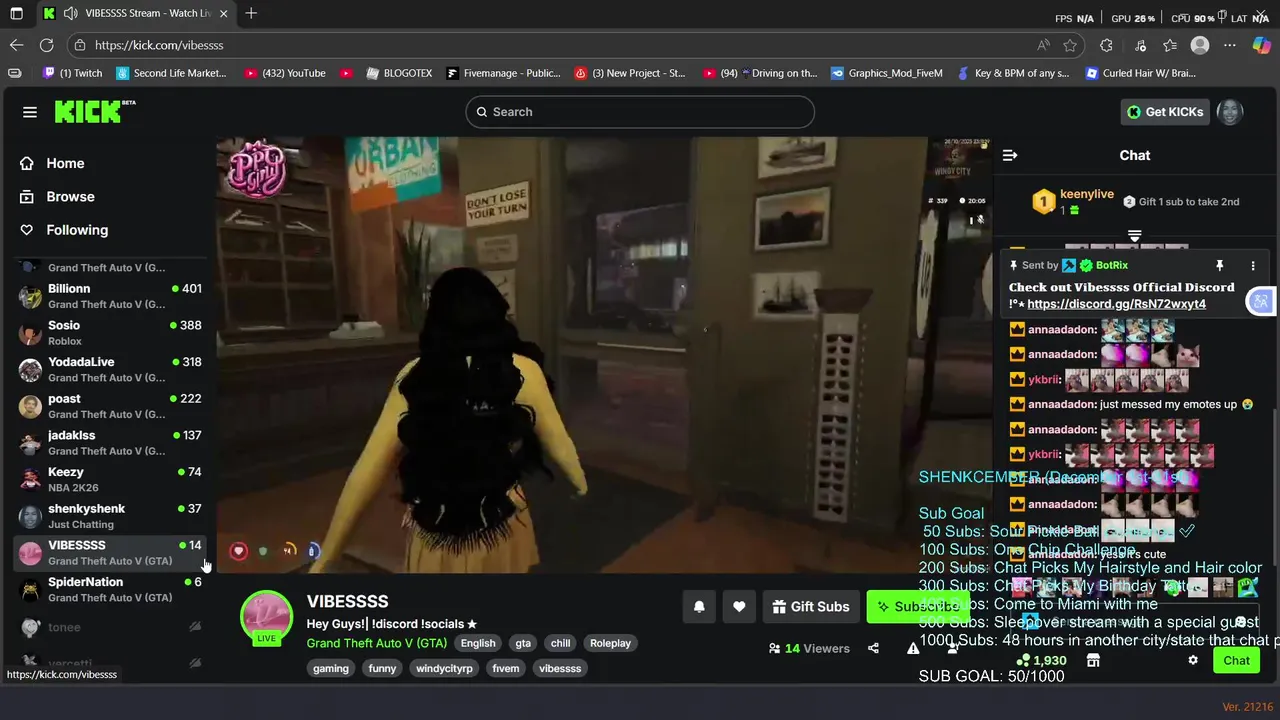The width and height of the screenshot is (1280, 720).
Task: Open browser extensions icon
Action: point(1106,45)
